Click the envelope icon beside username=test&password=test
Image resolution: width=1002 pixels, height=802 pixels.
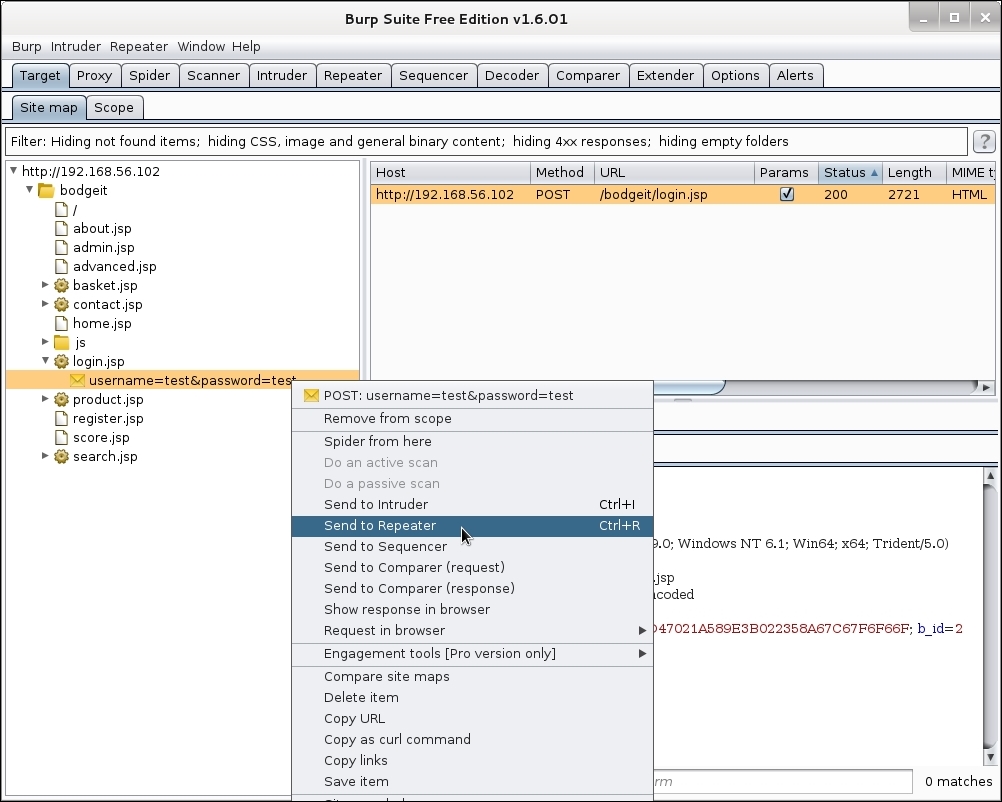tap(77, 380)
